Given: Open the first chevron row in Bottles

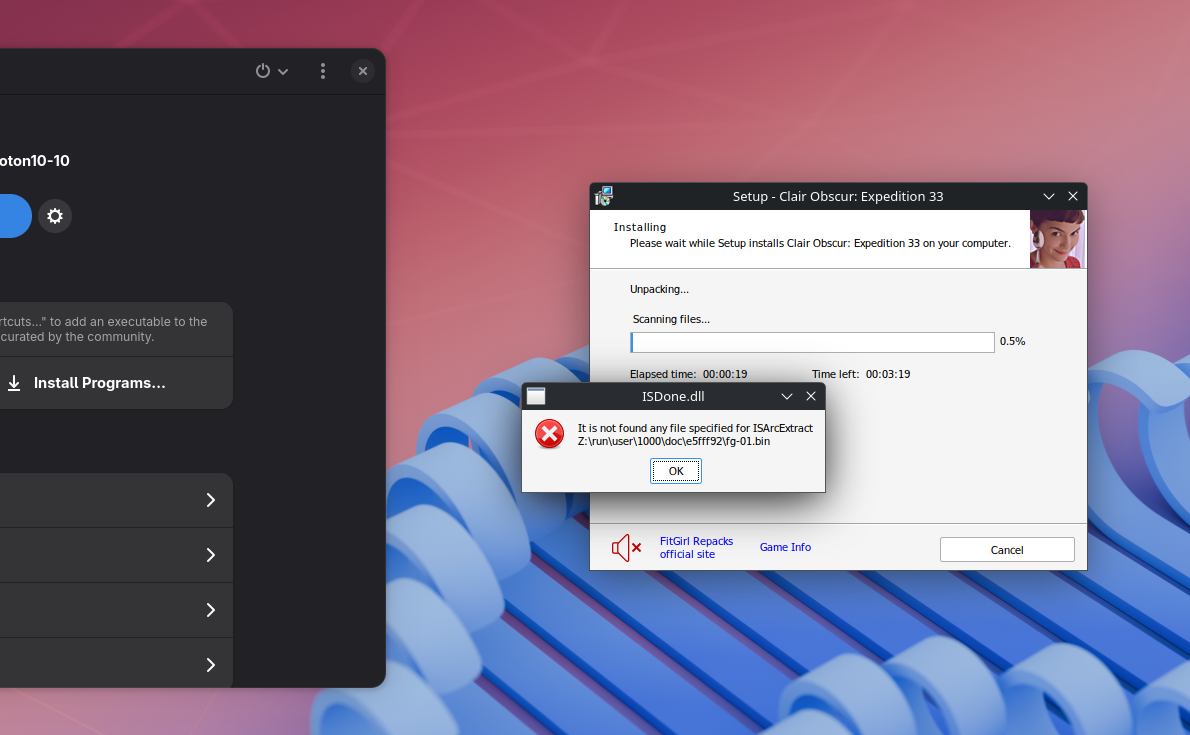Looking at the screenshot, I should [x=116, y=500].
